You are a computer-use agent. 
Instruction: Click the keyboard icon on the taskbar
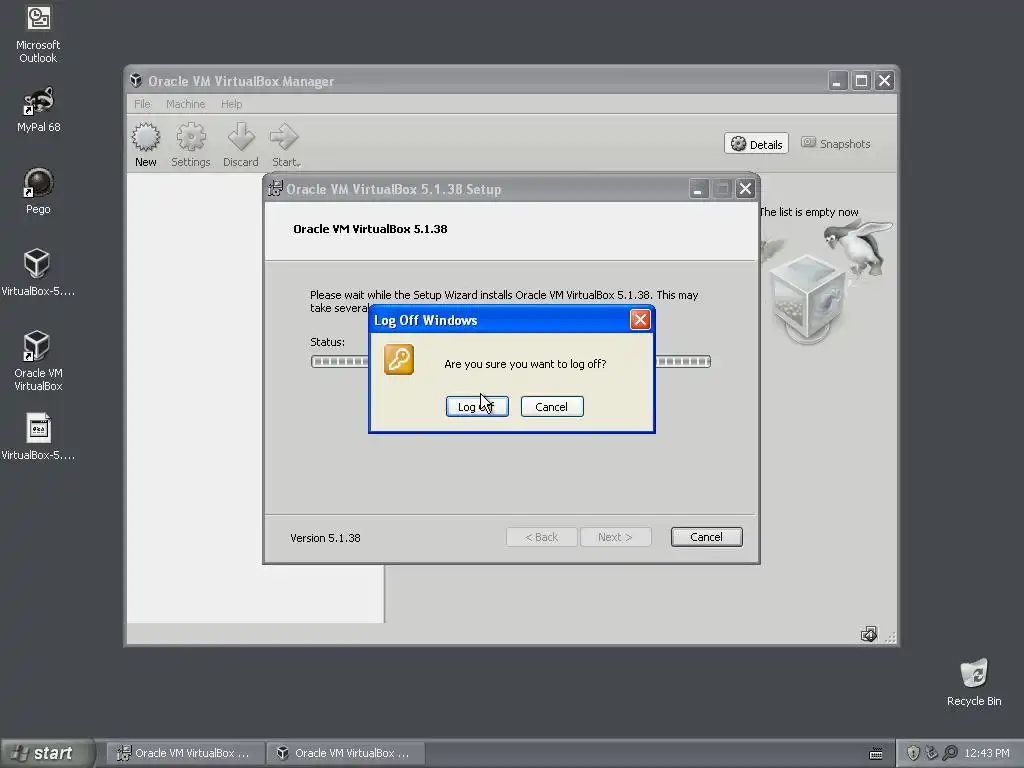click(876, 754)
